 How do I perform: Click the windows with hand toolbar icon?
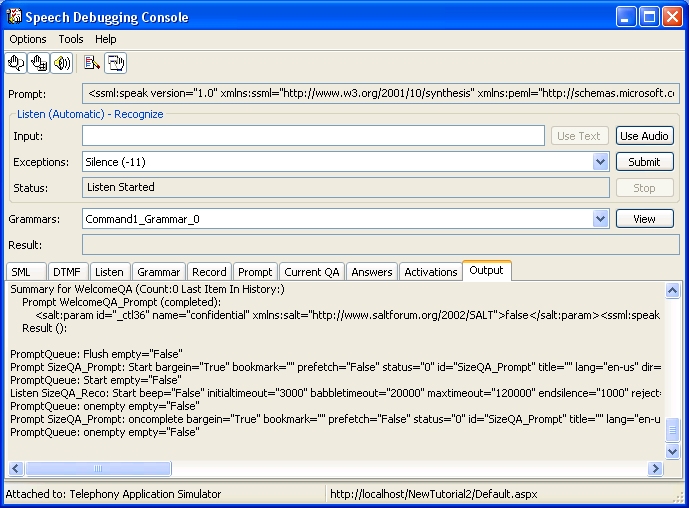click(x=116, y=63)
